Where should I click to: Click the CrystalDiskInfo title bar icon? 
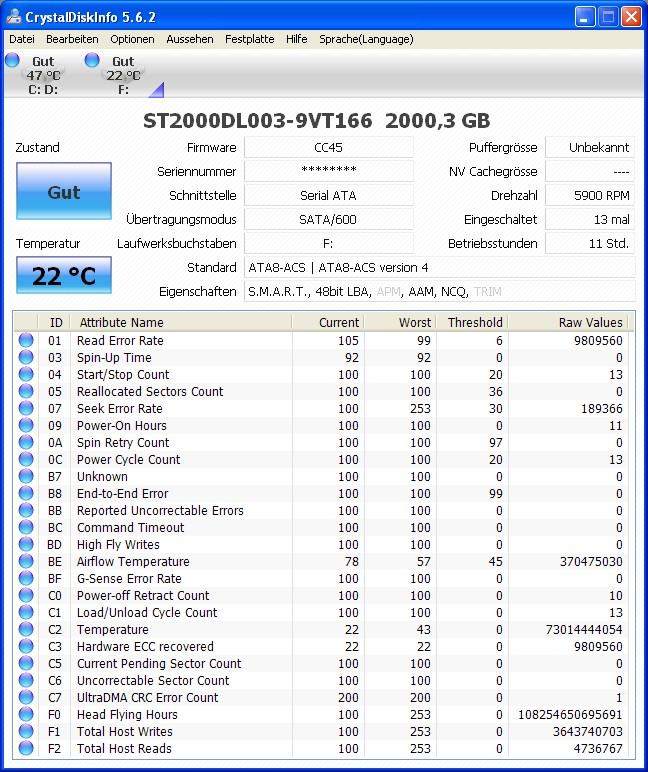(13, 17)
